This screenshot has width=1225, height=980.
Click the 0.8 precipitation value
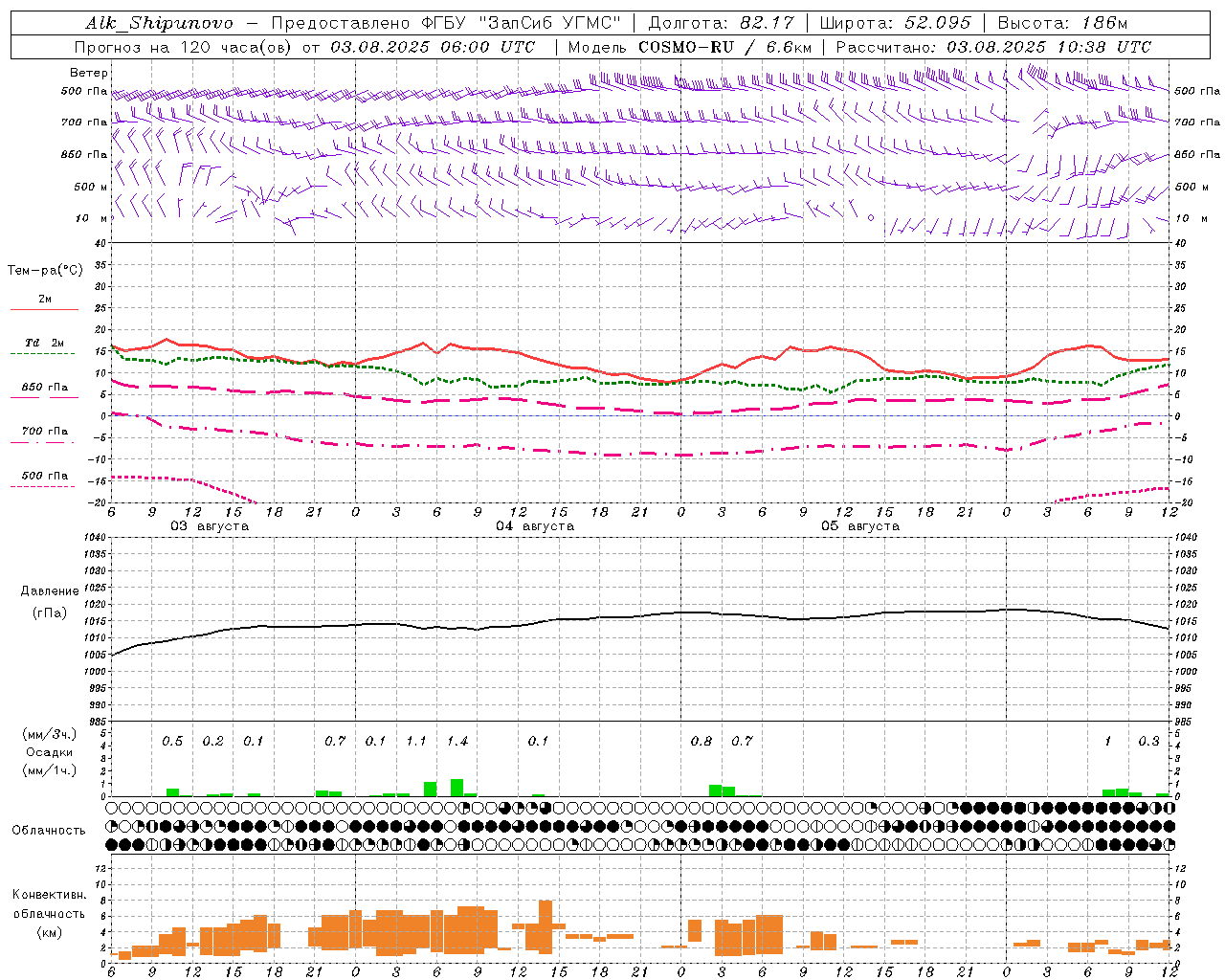click(702, 742)
